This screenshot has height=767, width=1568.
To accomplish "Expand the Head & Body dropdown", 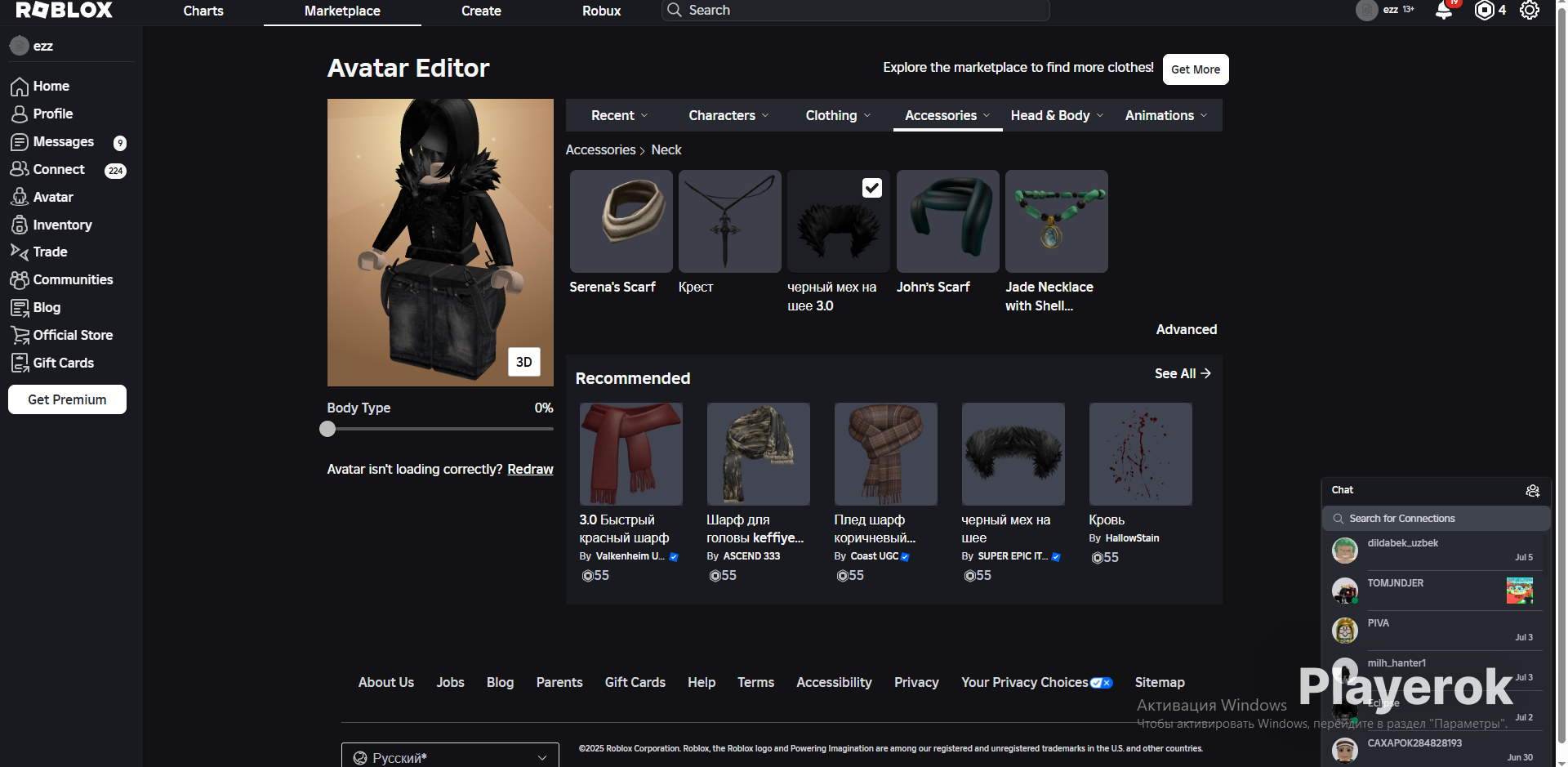I will point(1057,115).
